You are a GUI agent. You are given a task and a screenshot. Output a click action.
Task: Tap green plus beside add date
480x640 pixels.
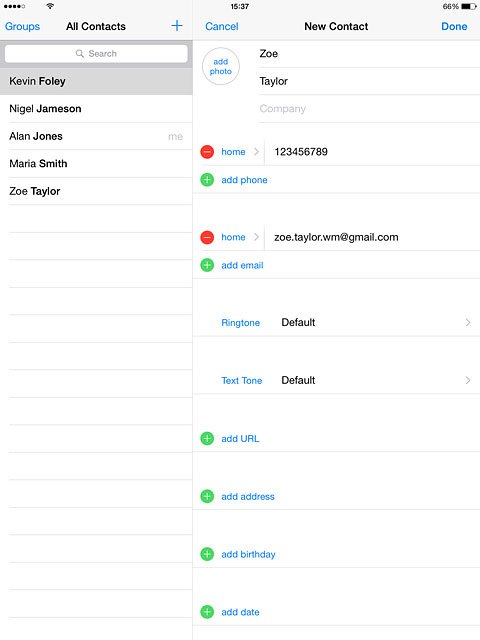(x=207, y=612)
